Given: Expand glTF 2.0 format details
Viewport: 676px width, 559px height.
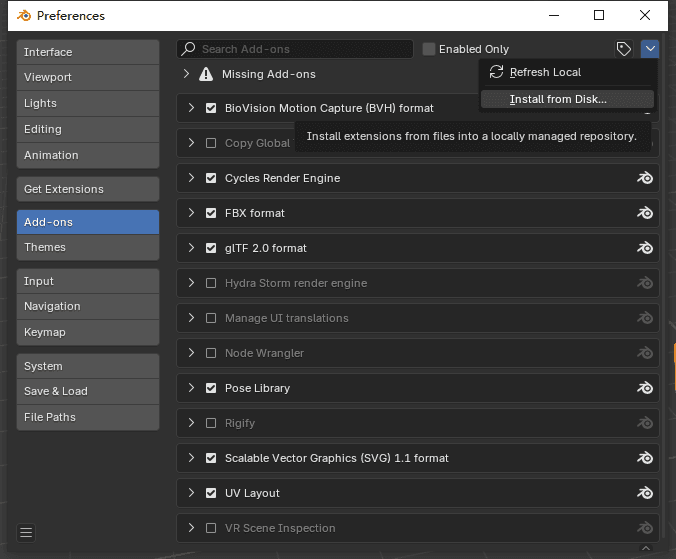Looking at the screenshot, I should 191,247.
